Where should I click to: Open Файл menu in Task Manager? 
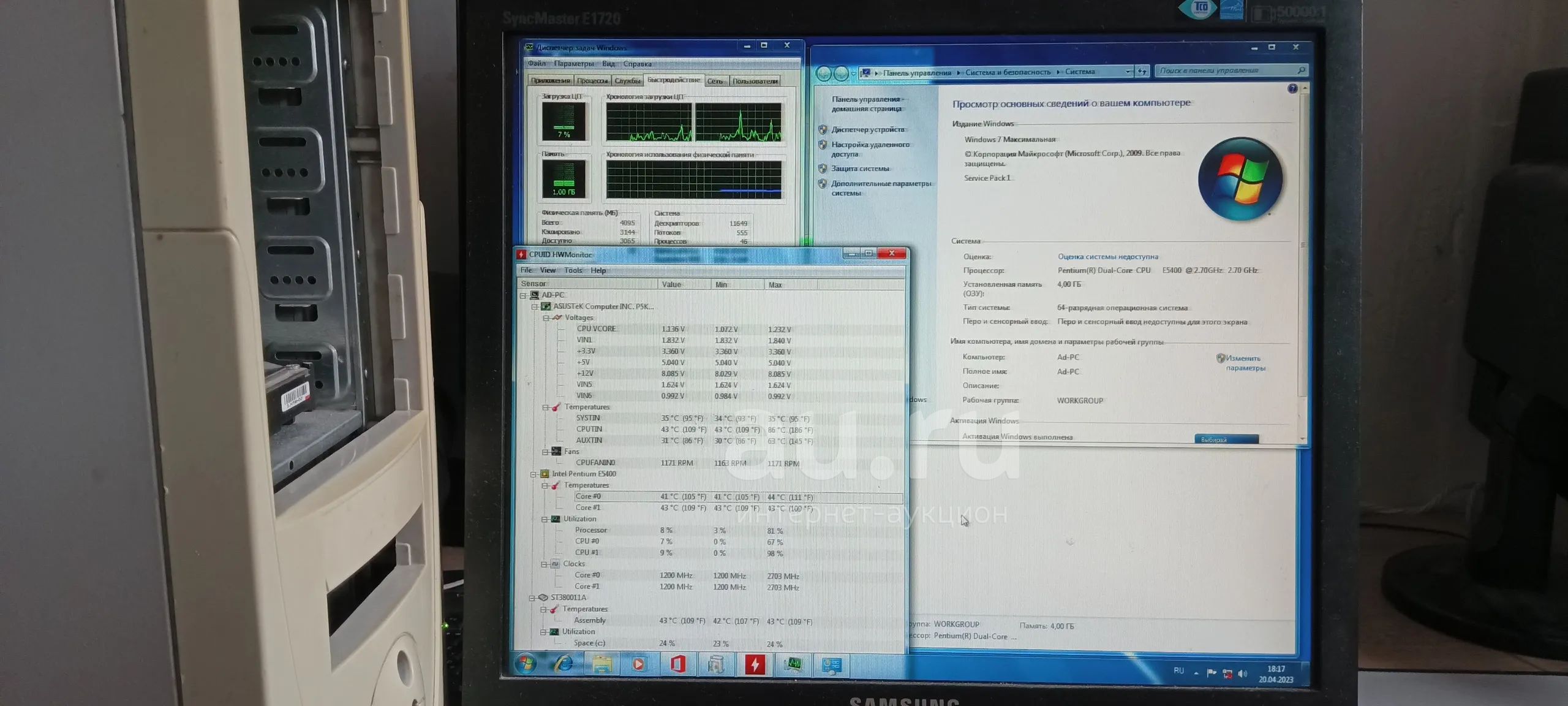click(x=537, y=64)
